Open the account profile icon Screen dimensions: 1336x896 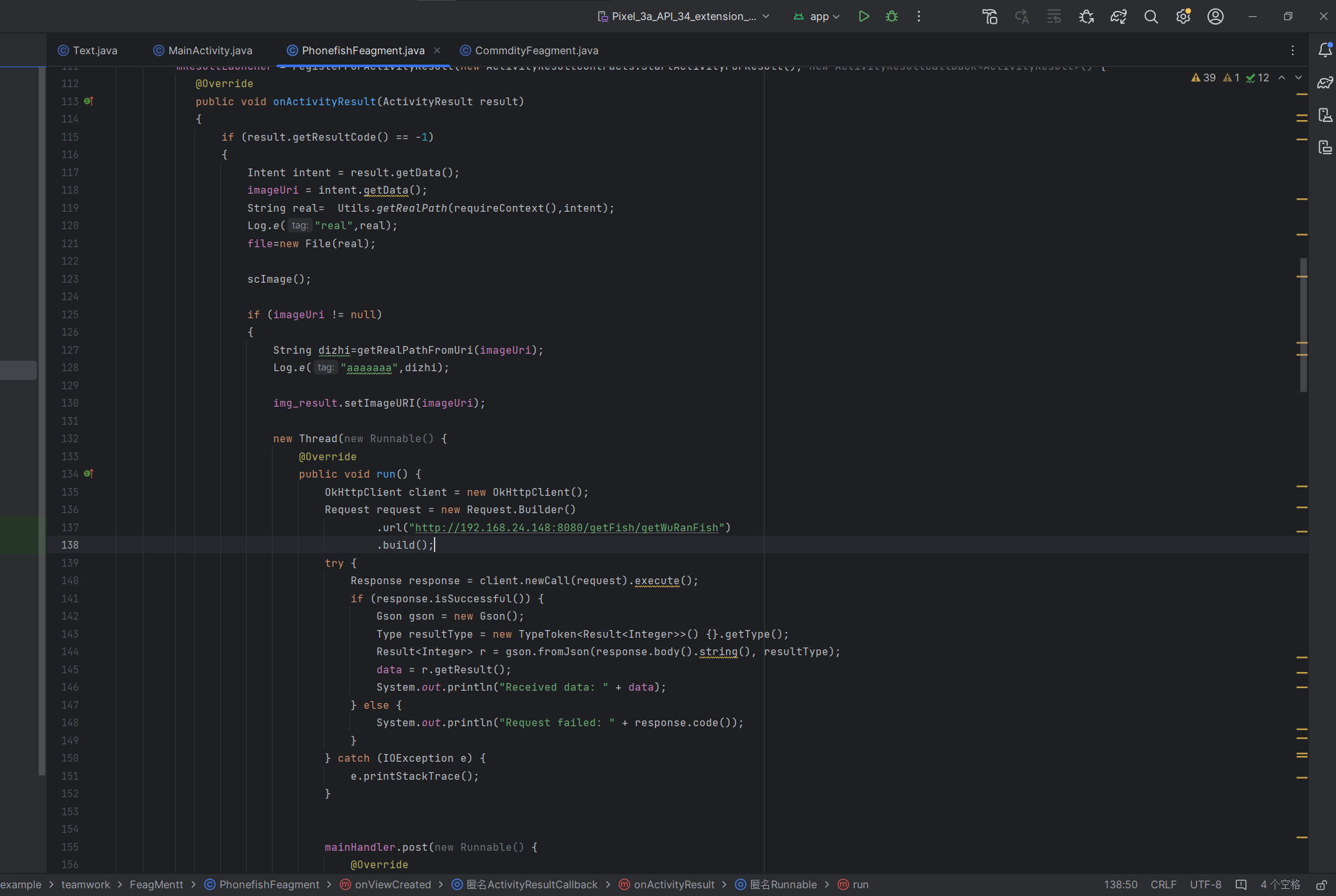click(1215, 17)
